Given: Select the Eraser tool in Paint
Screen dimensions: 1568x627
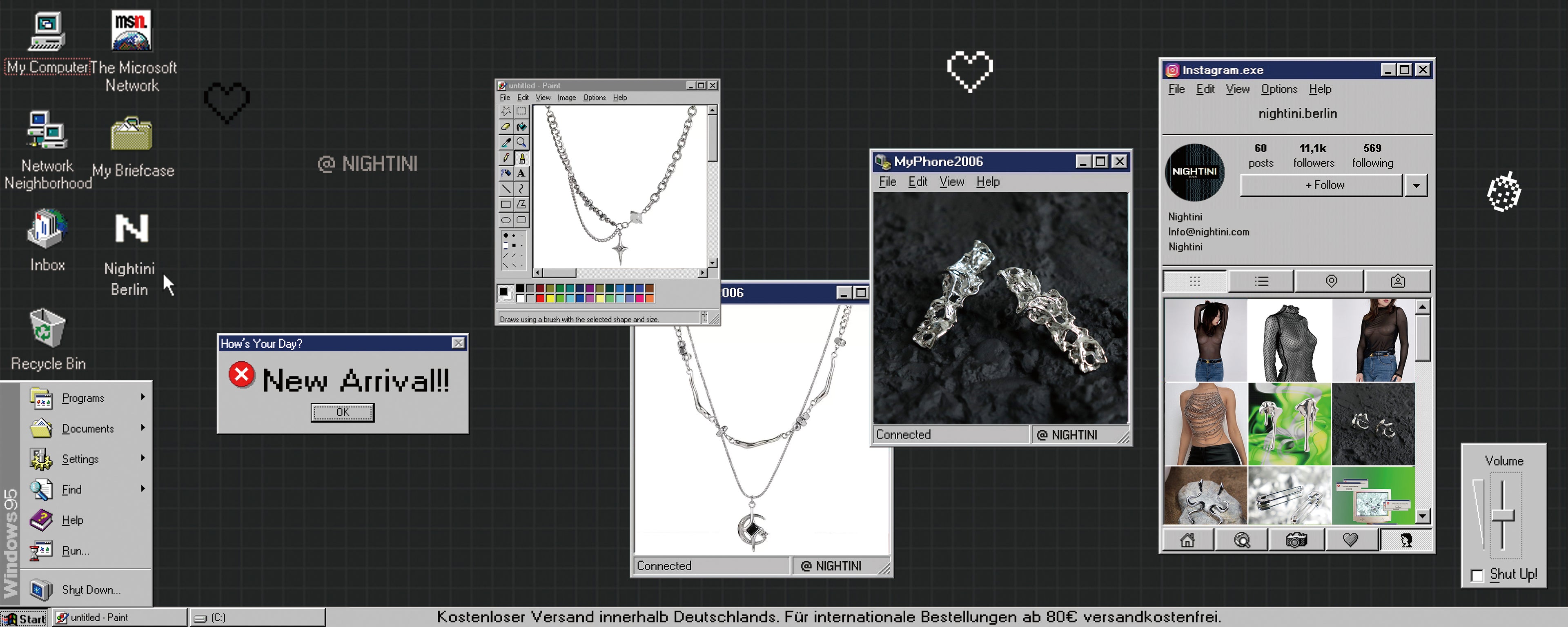Looking at the screenshot, I should (505, 127).
